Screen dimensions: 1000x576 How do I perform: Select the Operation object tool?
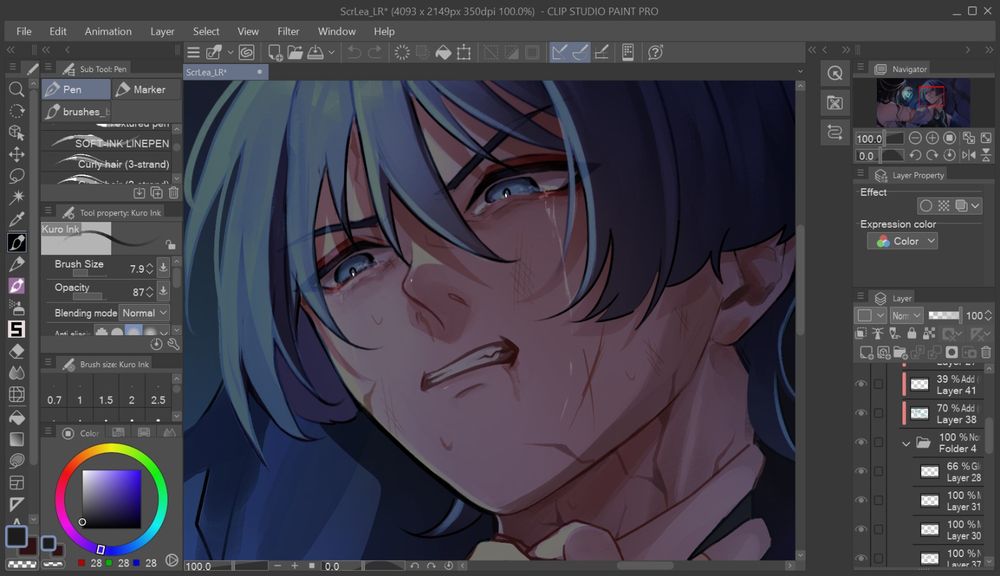(17, 133)
